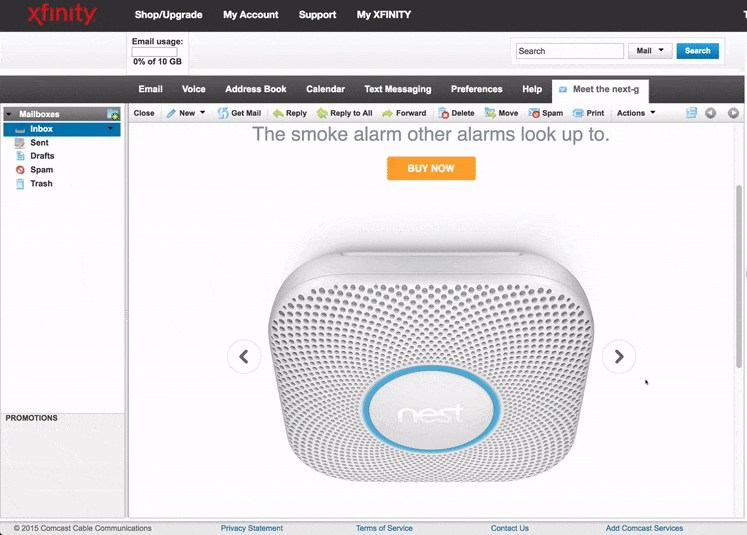Click the Sent folder icon
The height and width of the screenshot is (535, 747).
[20, 142]
